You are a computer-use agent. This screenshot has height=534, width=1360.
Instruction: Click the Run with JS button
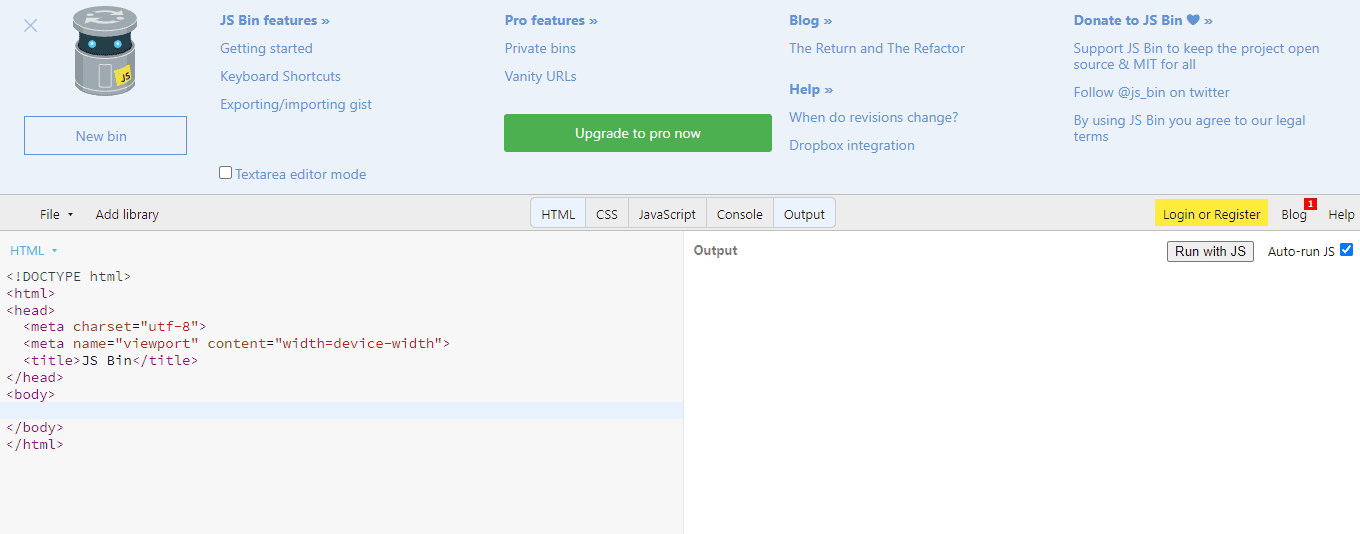(1210, 251)
